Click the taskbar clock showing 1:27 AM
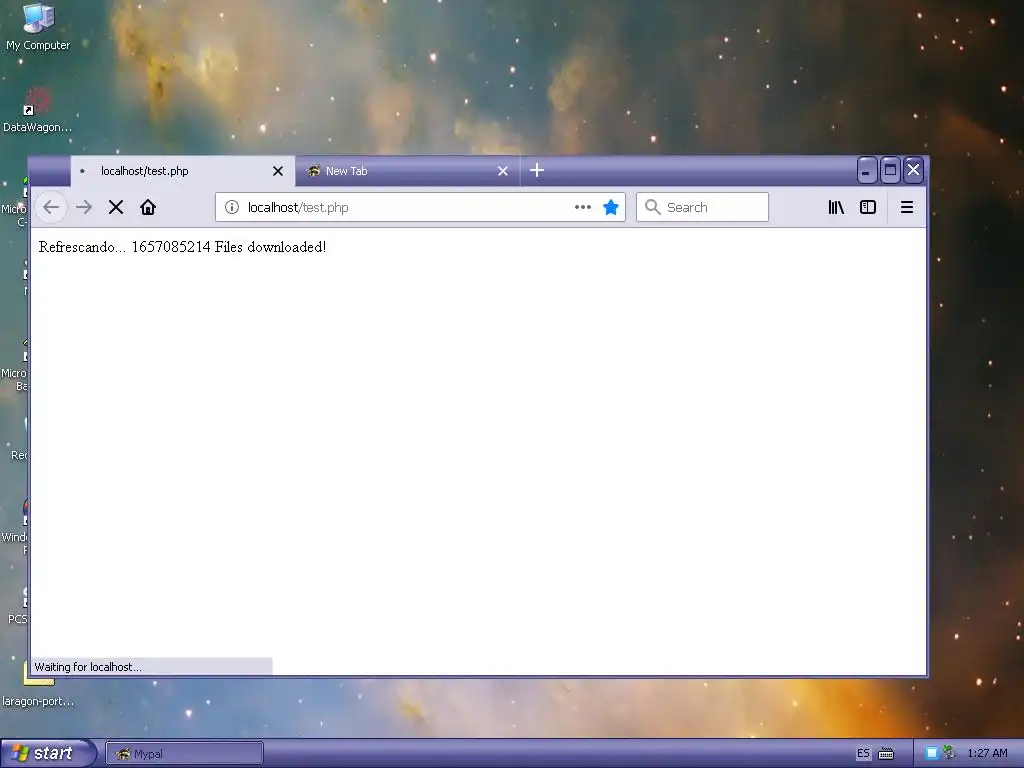This screenshot has width=1024, height=768. tap(987, 754)
